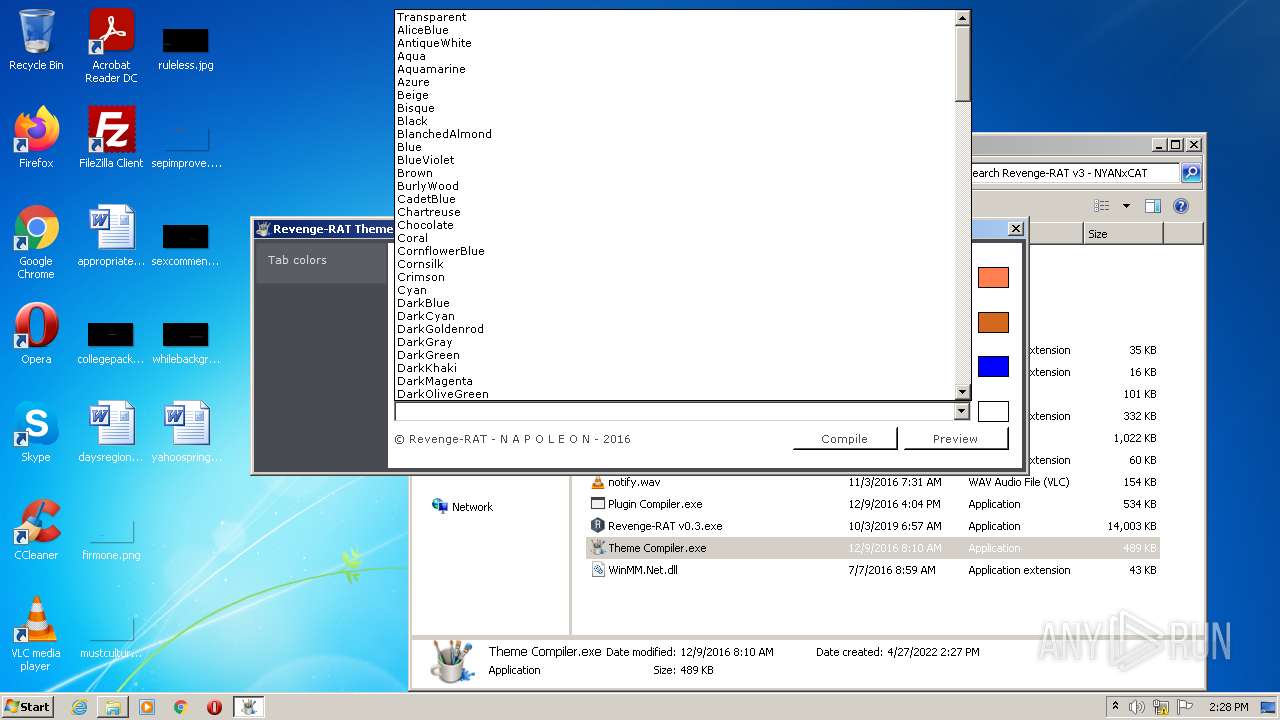
Task: Click the Explorer change view icon
Action: pyautogui.click(x=1102, y=206)
